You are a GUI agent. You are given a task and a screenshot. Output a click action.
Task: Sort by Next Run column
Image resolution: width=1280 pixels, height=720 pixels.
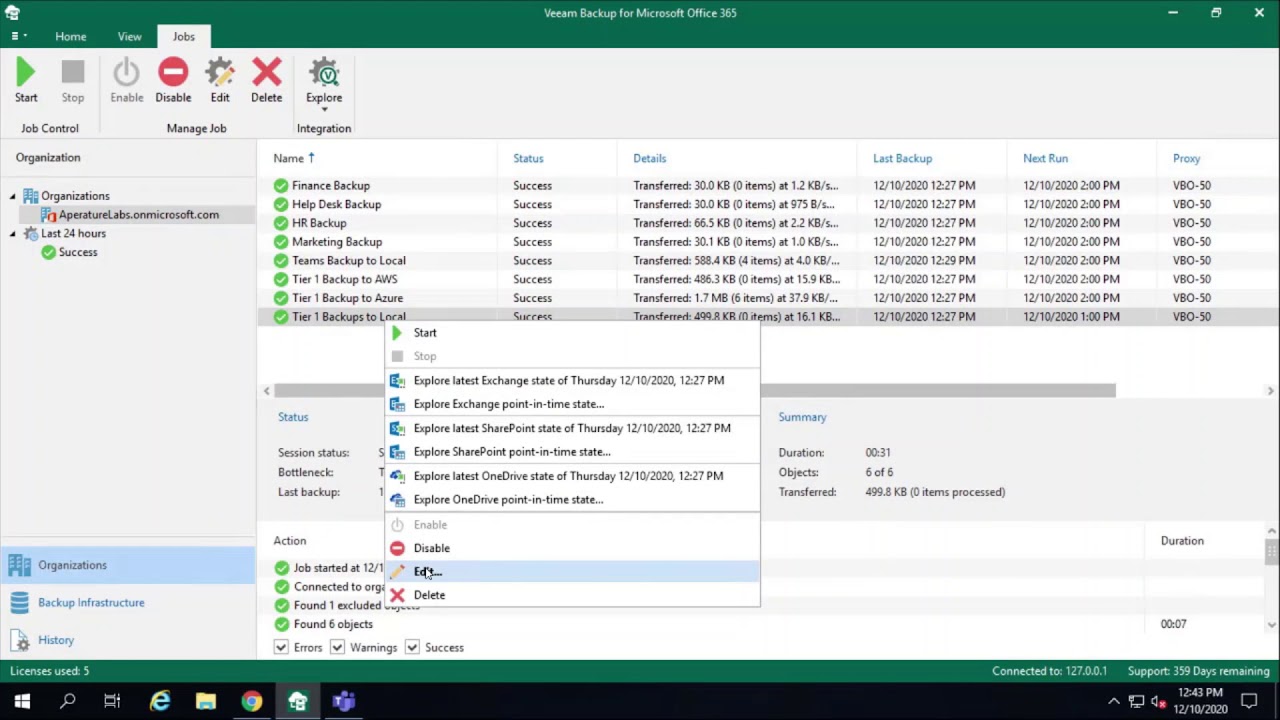(x=1045, y=158)
